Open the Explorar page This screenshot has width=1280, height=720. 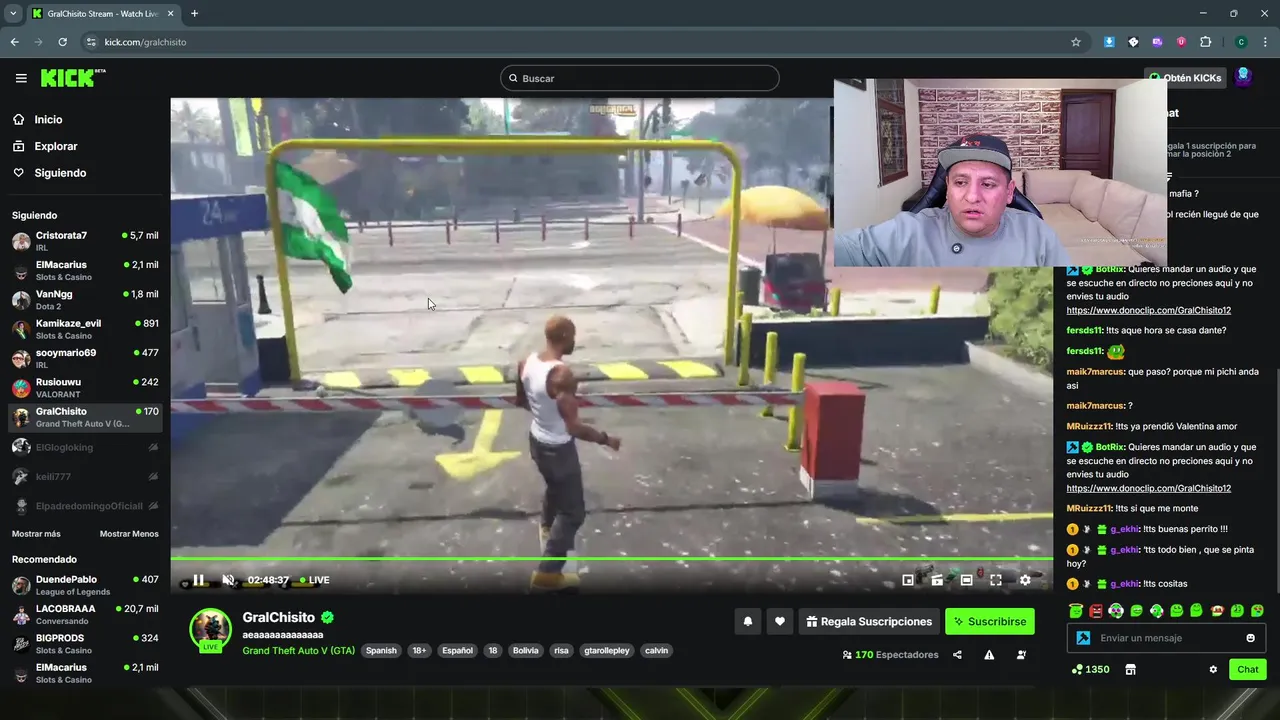click(x=45, y=146)
